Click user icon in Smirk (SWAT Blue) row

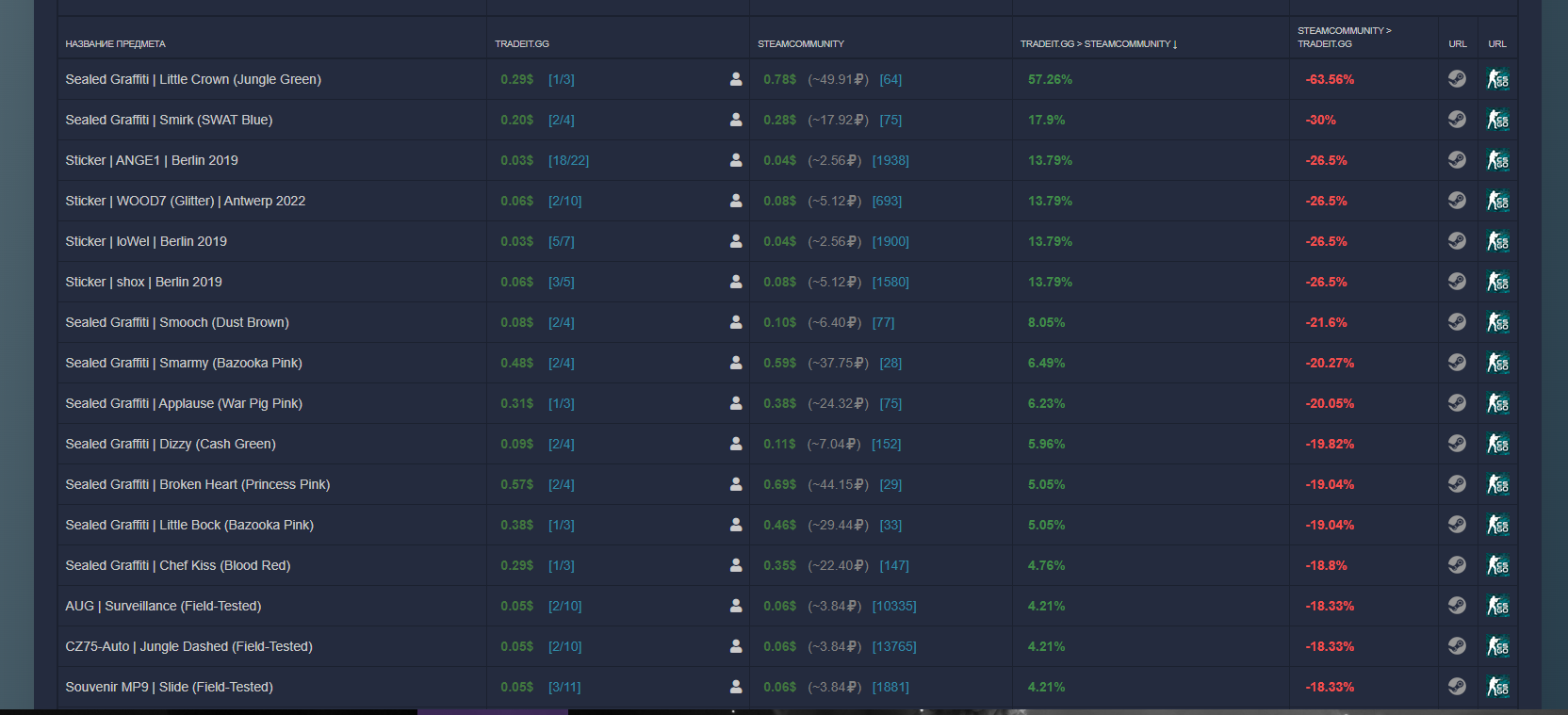[736, 120]
